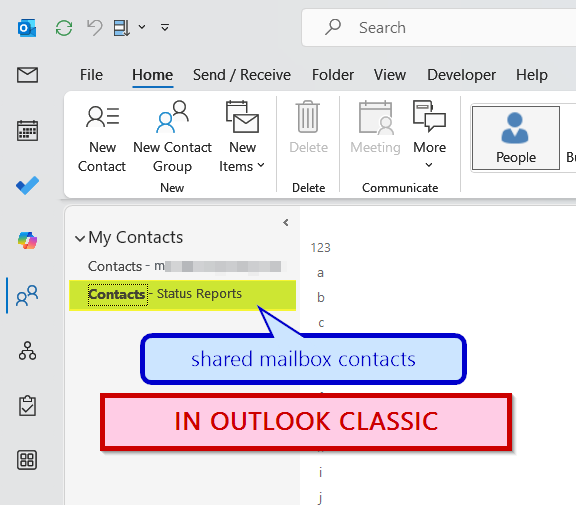Click the Undo arrow icon

pos(94,28)
